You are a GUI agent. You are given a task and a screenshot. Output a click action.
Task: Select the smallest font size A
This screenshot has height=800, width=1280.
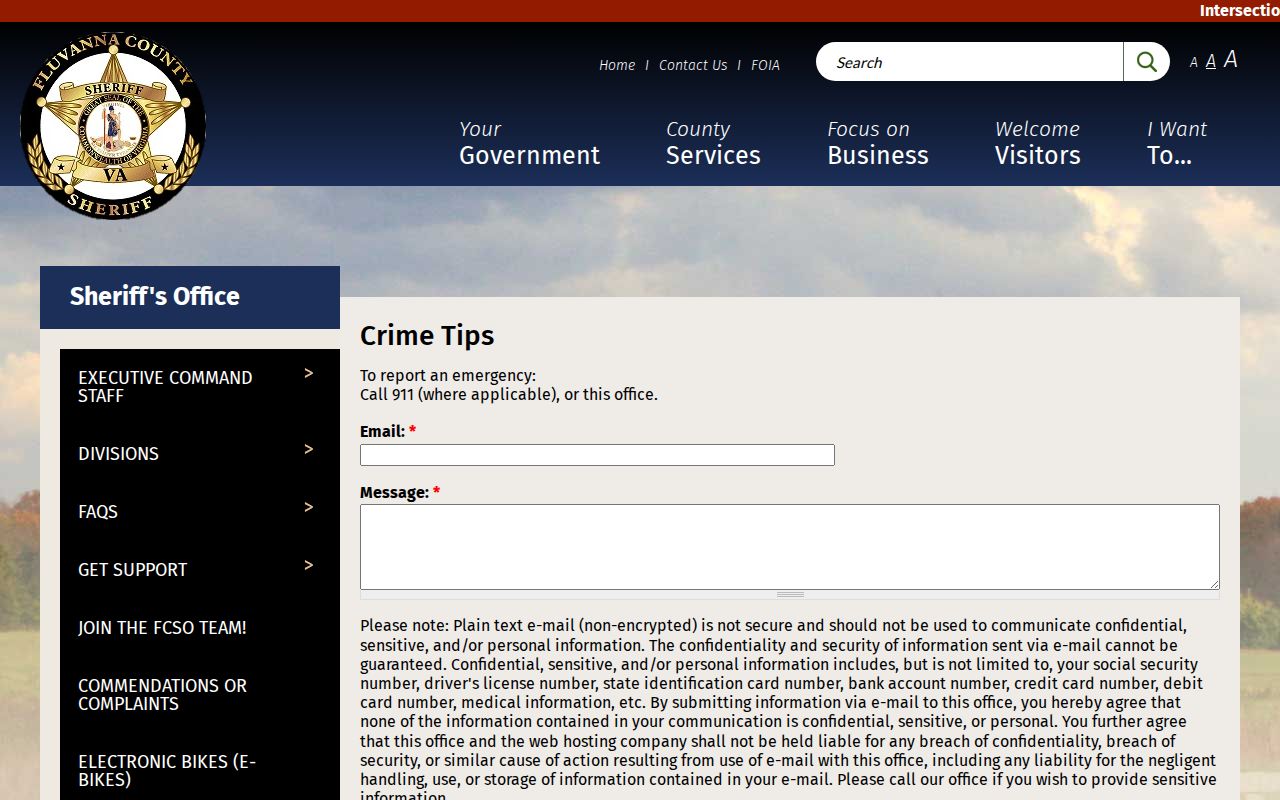click(x=1193, y=63)
